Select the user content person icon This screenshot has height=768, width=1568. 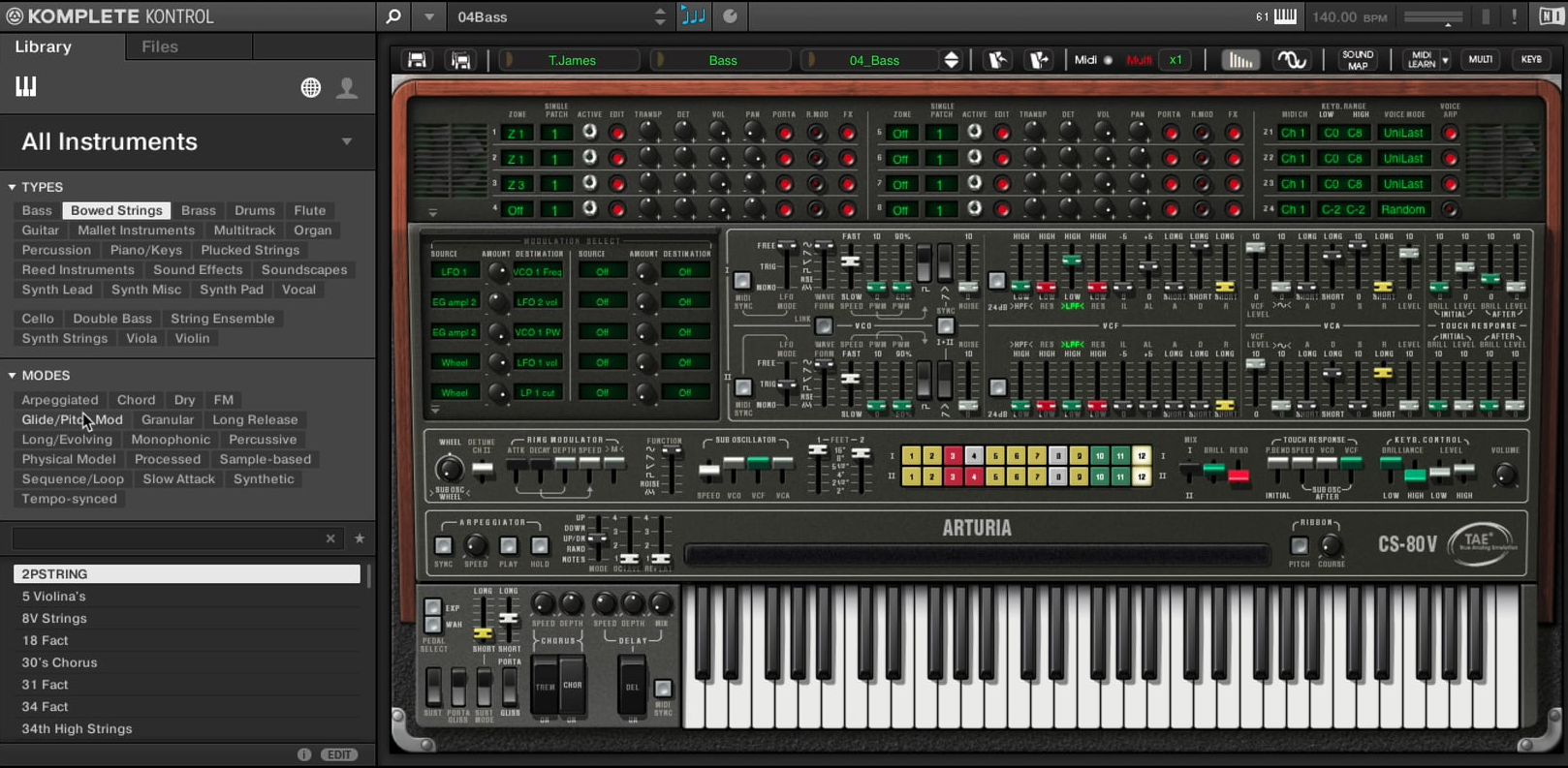click(x=347, y=88)
